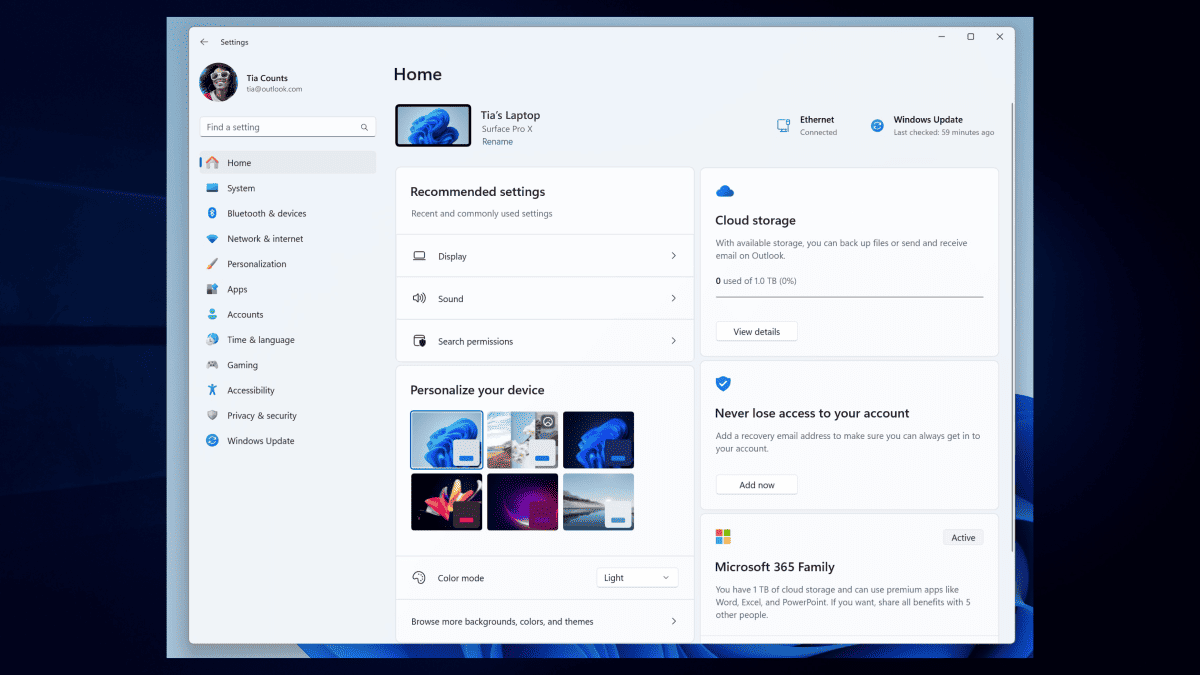Open the System menu item

288,188
